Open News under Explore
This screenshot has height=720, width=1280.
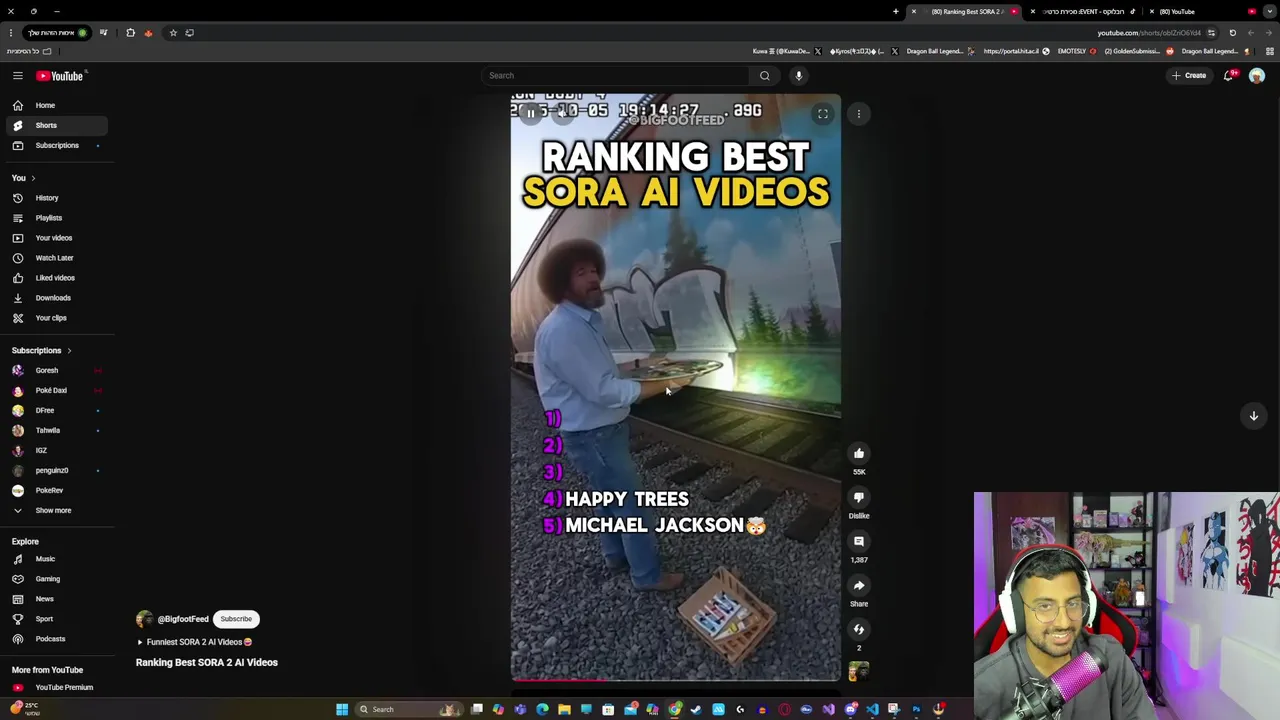[x=55, y=599]
